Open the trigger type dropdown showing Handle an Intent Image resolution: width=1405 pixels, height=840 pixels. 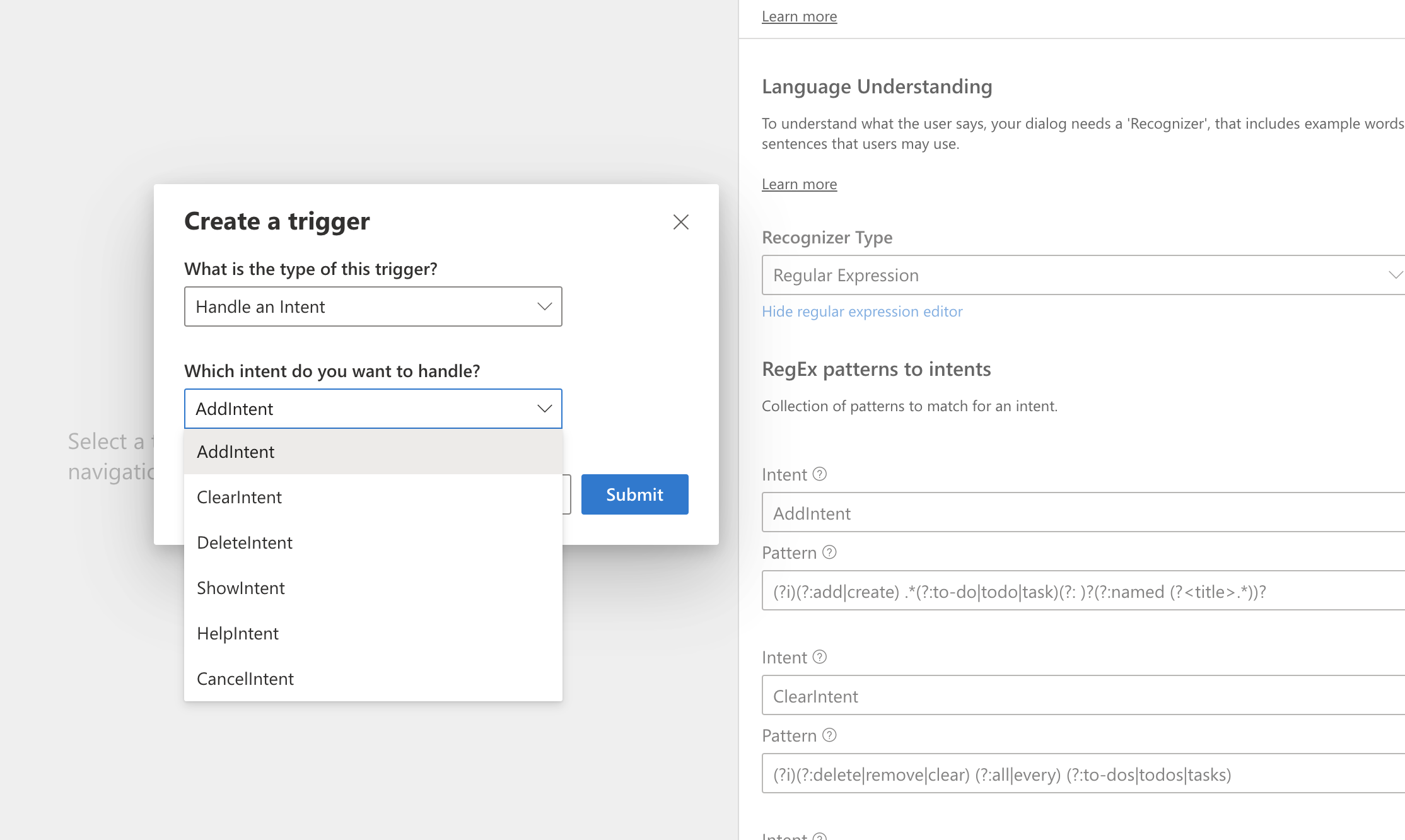[x=373, y=306]
